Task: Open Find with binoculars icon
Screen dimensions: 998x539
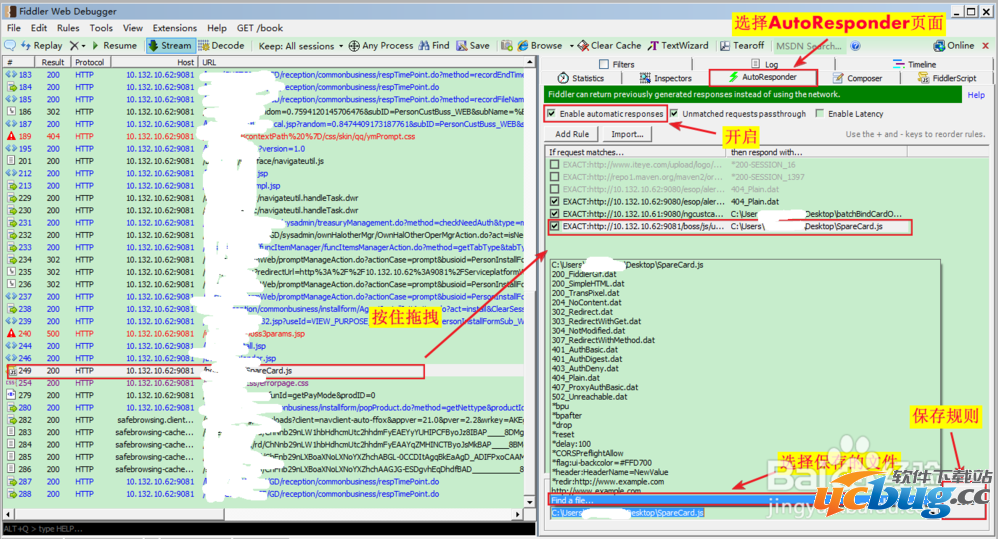Action: click(x=424, y=46)
